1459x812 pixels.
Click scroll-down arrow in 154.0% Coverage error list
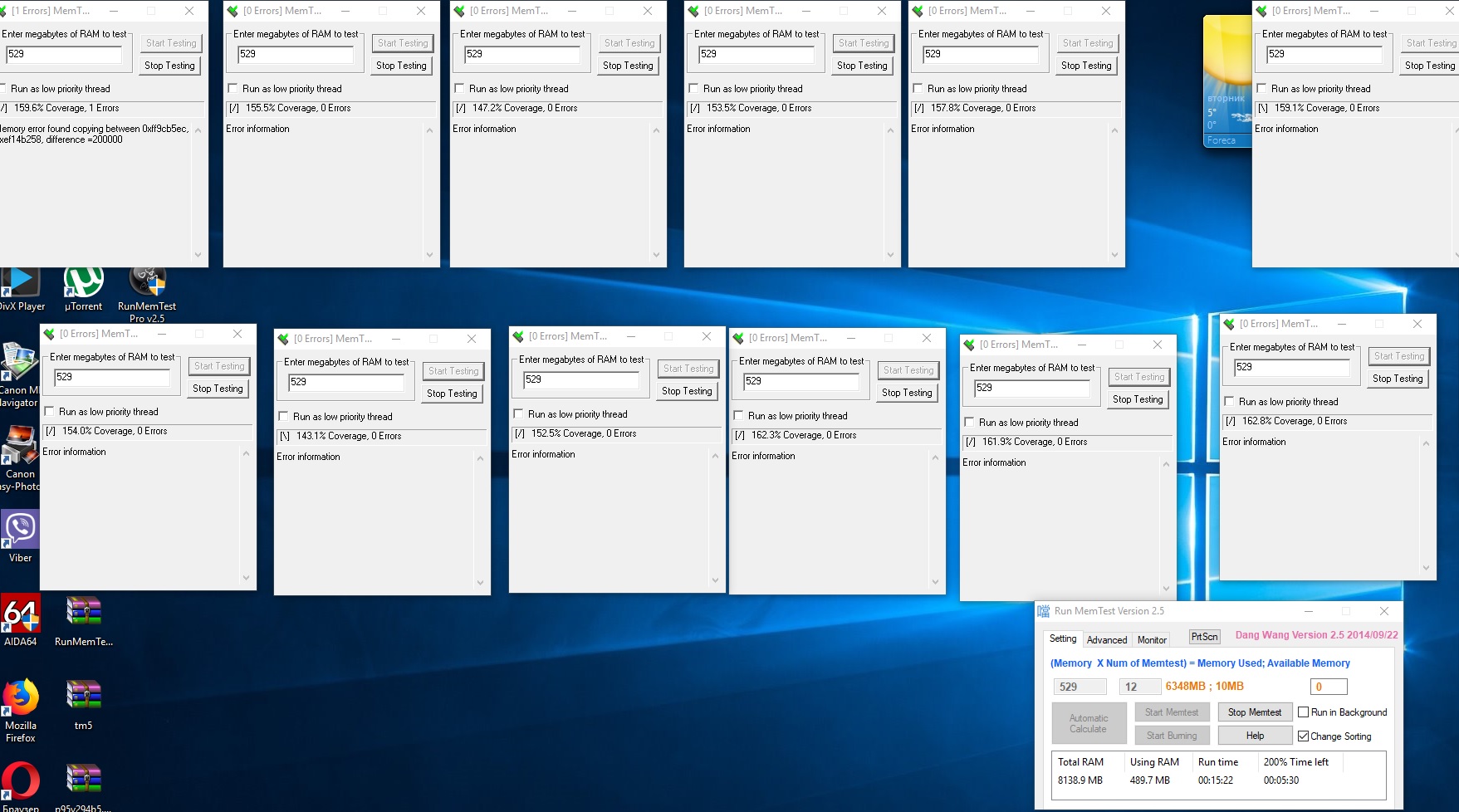(246, 578)
